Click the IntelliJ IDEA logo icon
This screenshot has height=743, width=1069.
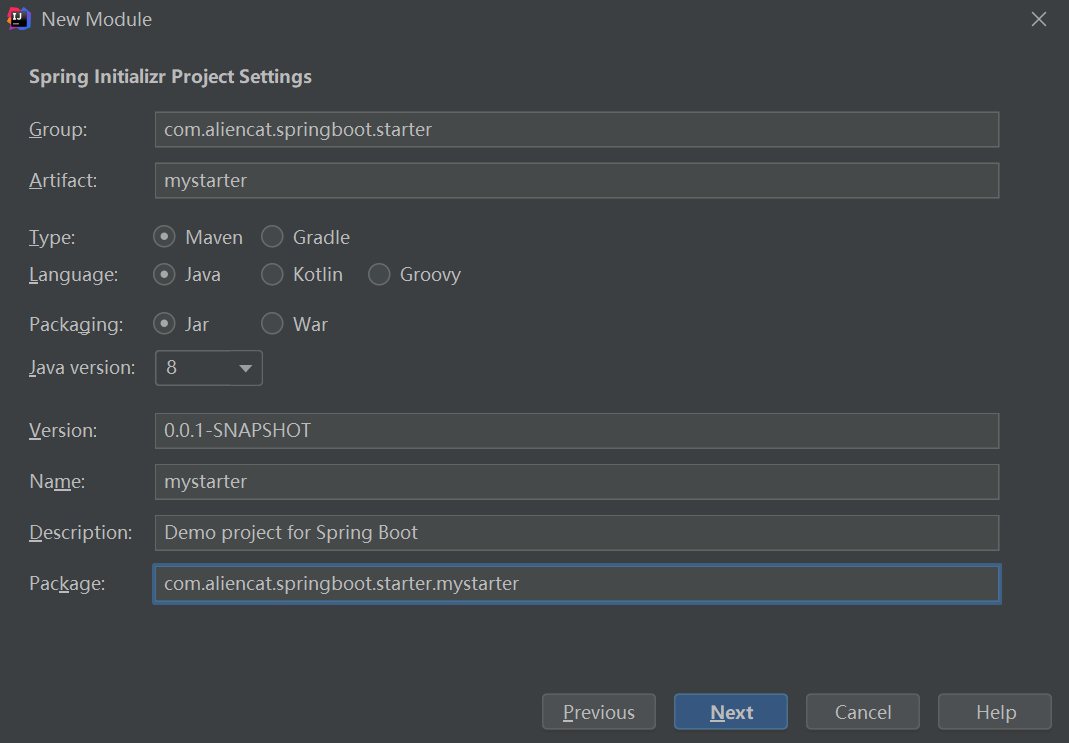click(x=20, y=19)
